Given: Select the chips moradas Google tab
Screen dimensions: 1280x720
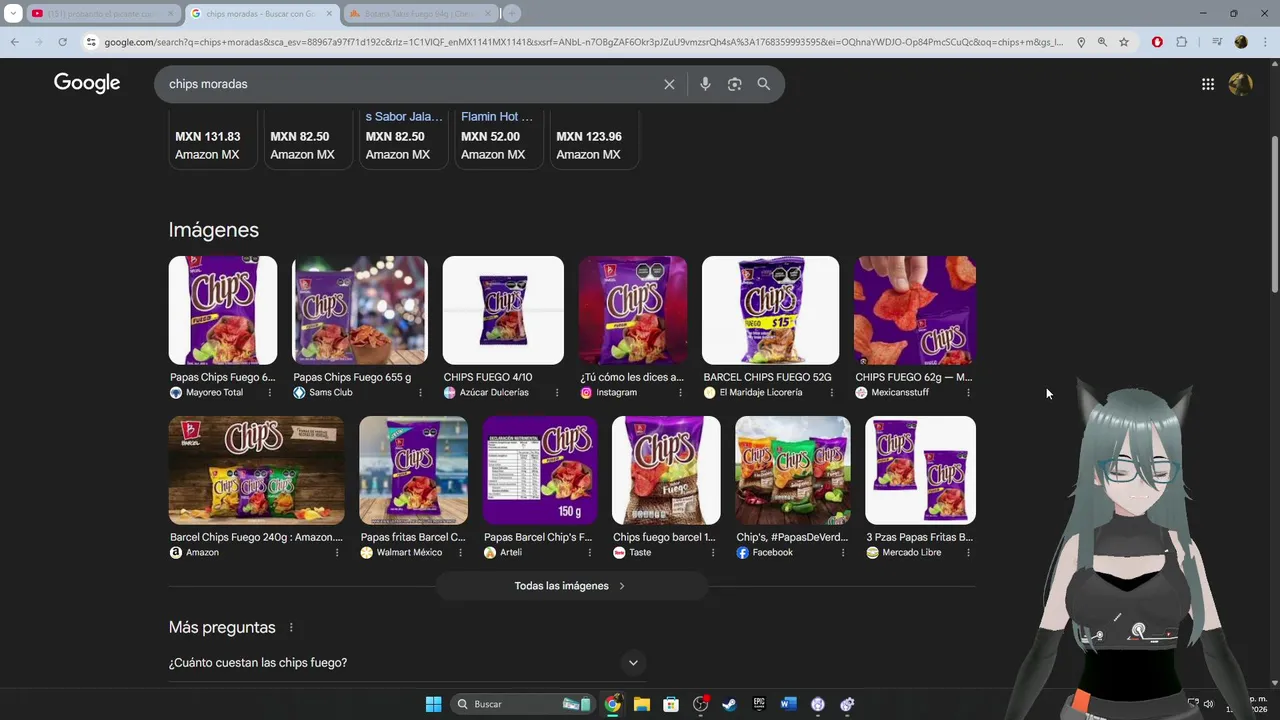Looking at the screenshot, I should 261,14.
